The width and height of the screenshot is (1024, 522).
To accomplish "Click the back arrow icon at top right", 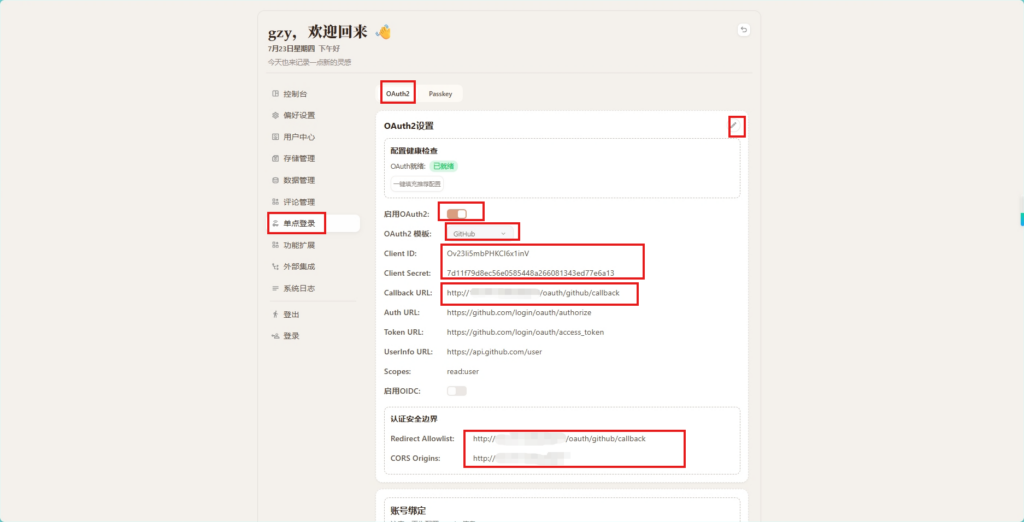I will point(744,30).
